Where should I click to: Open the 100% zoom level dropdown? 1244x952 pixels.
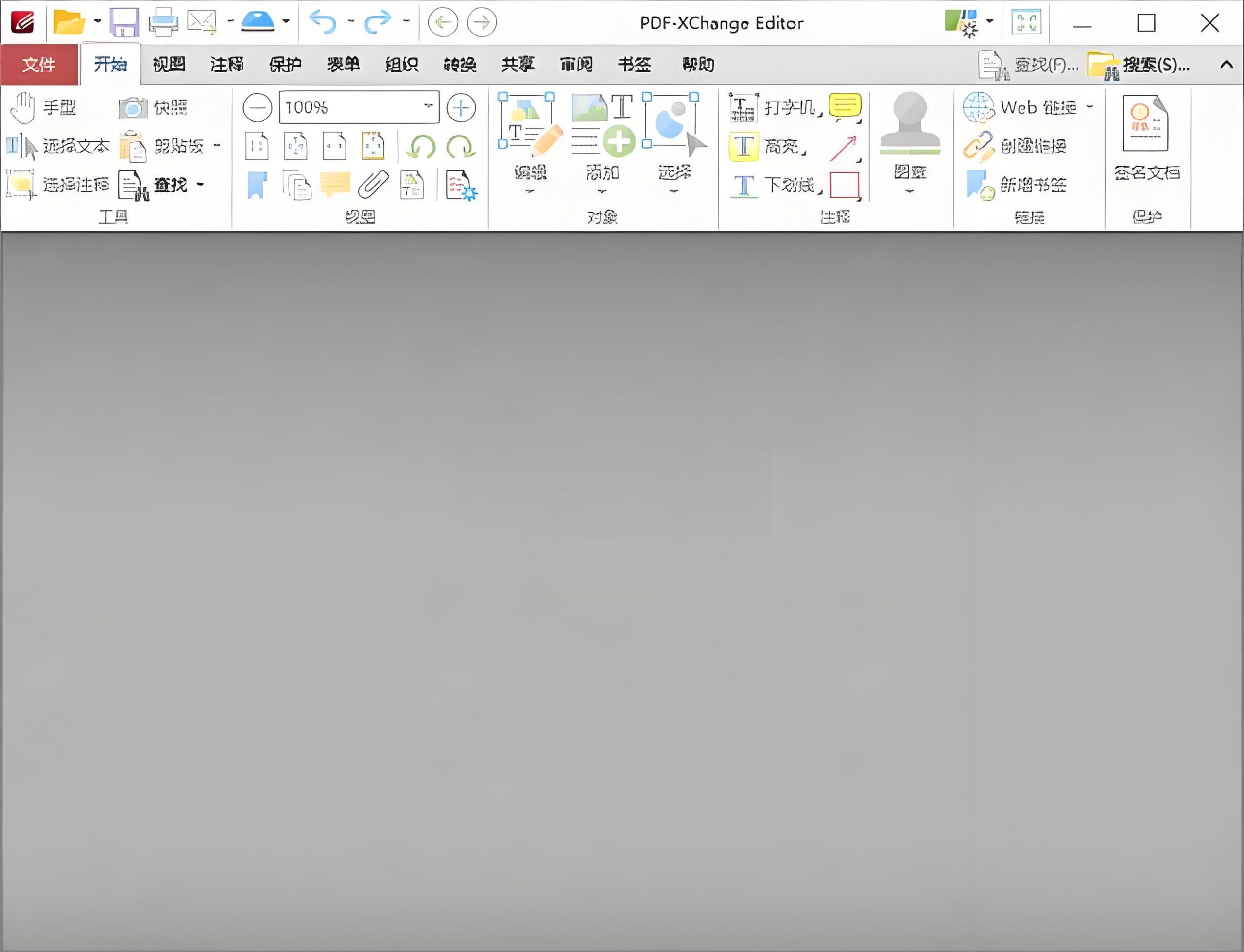click(428, 106)
